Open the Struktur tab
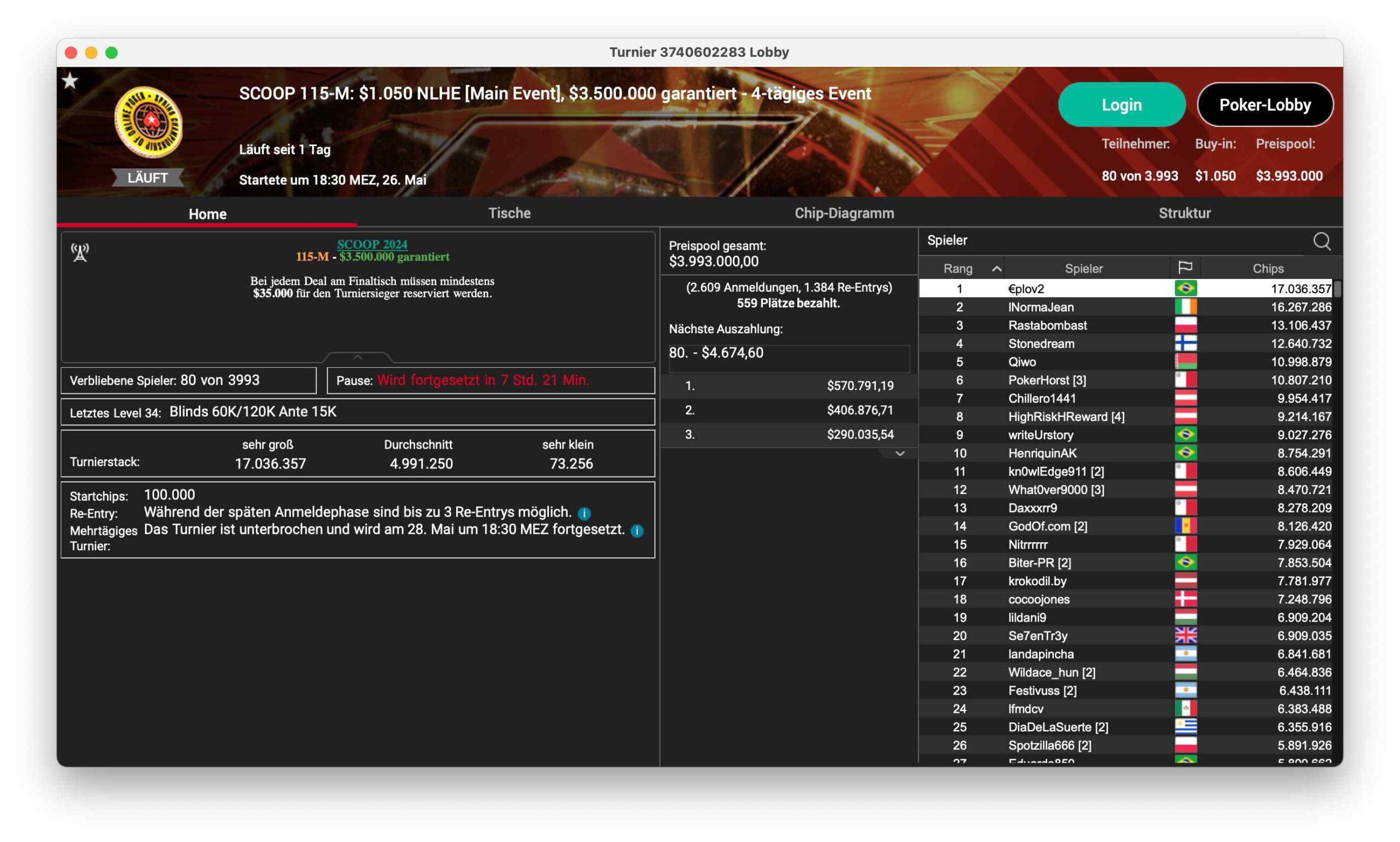This screenshot has width=1400, height=842. click(x=1184, y=213)
